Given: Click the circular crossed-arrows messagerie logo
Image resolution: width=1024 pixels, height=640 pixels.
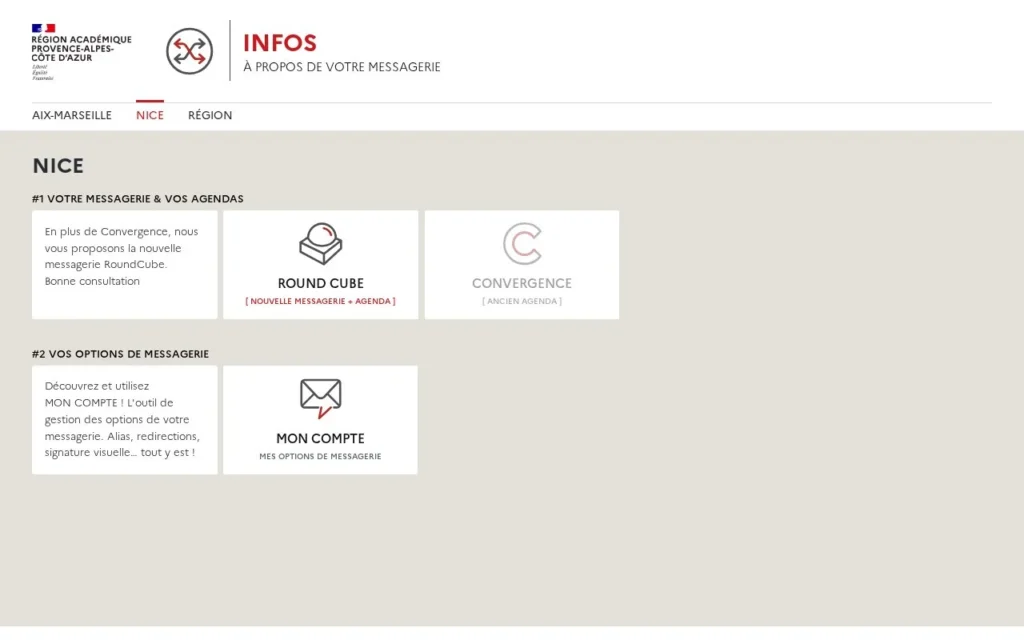Looking at the screenshot, I should pyautogui.click(x=189, y=51).
